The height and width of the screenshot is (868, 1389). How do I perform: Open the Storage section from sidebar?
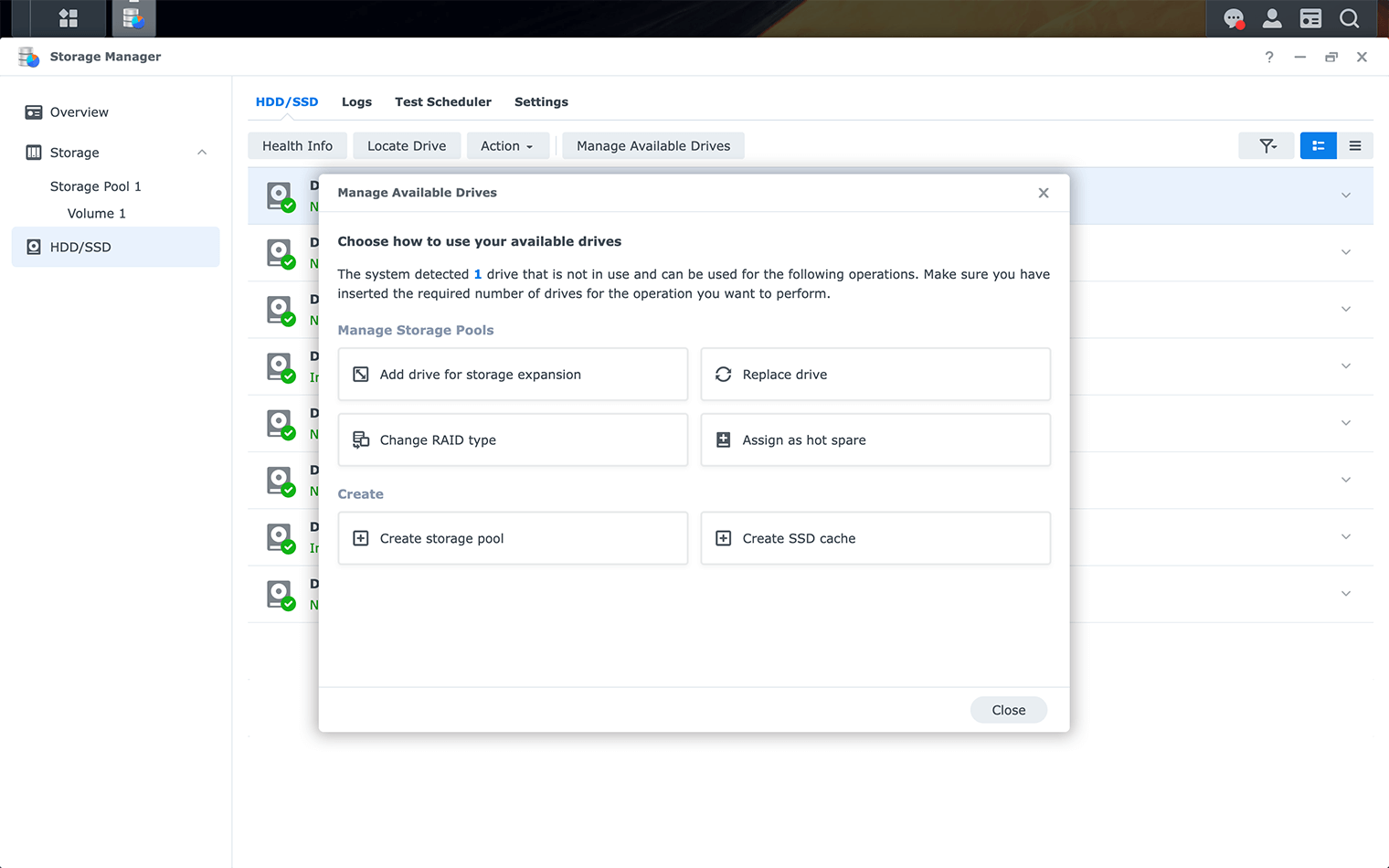pyautogui.click(x=76, y=153)
